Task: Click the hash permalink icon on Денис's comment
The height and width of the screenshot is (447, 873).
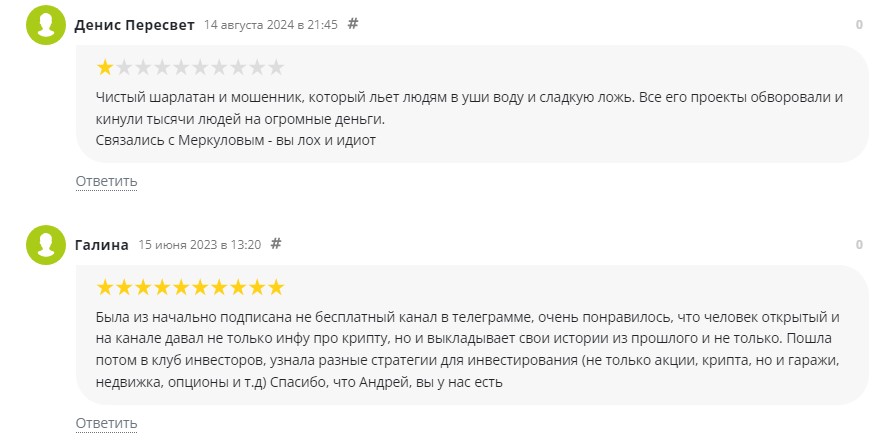Action: (x=353, y=23)
